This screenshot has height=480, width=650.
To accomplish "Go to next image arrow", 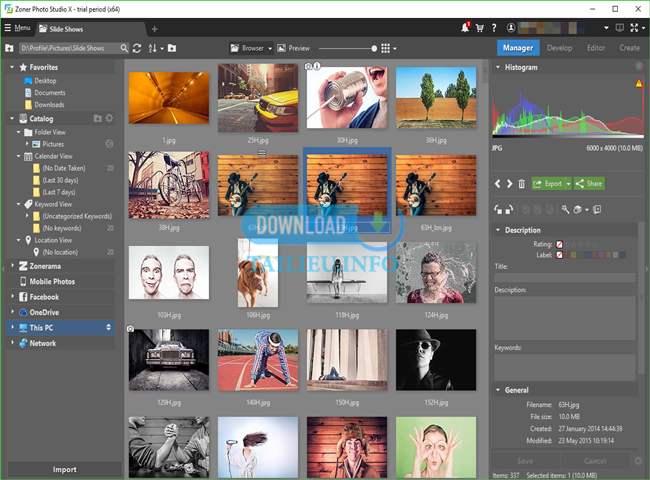I will click(509, 184).
